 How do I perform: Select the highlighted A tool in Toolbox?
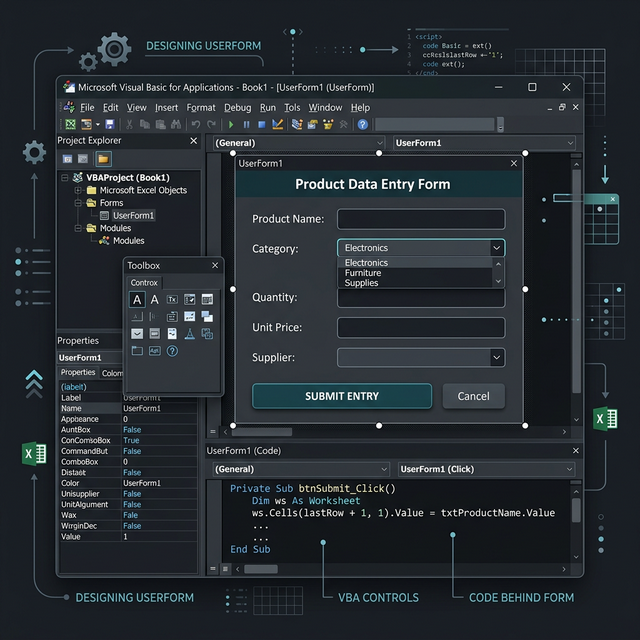click(137, 300)
